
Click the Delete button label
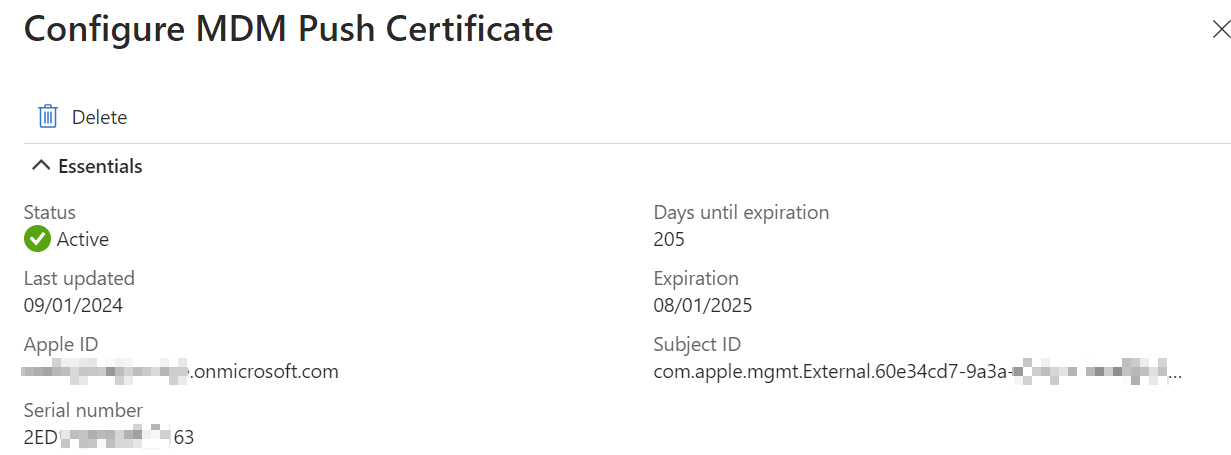click(x=99, y=117)
